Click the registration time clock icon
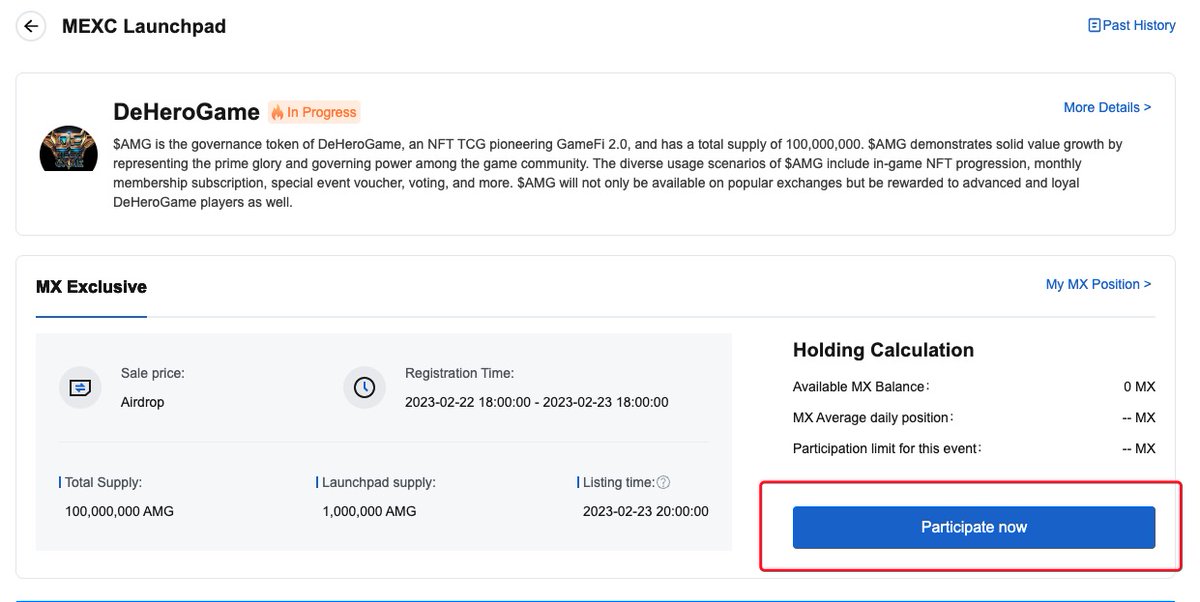Image resolution: width=1200 pixels, height=602 pixels. click(364, 387)
